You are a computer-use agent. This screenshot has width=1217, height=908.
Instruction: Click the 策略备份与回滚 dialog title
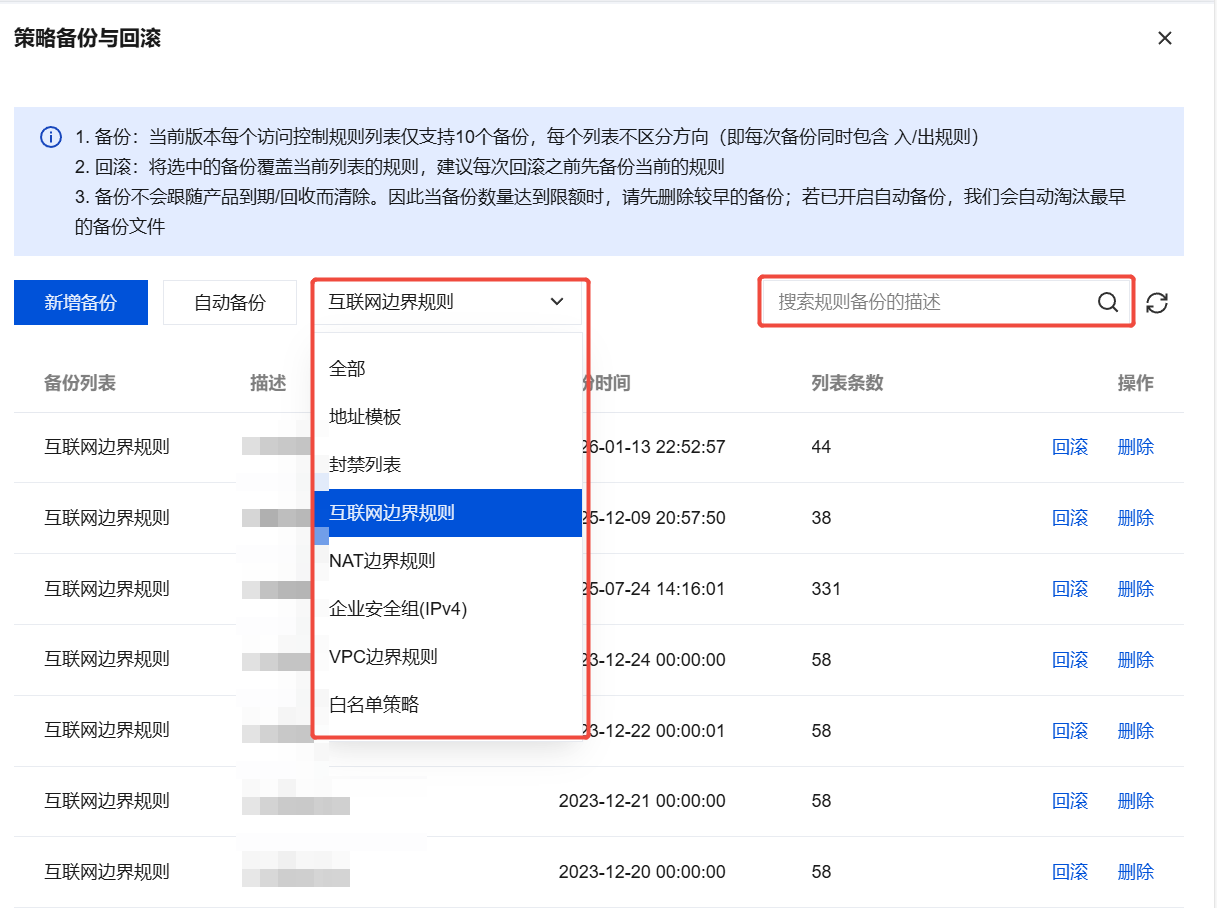(x=87, y=39)
